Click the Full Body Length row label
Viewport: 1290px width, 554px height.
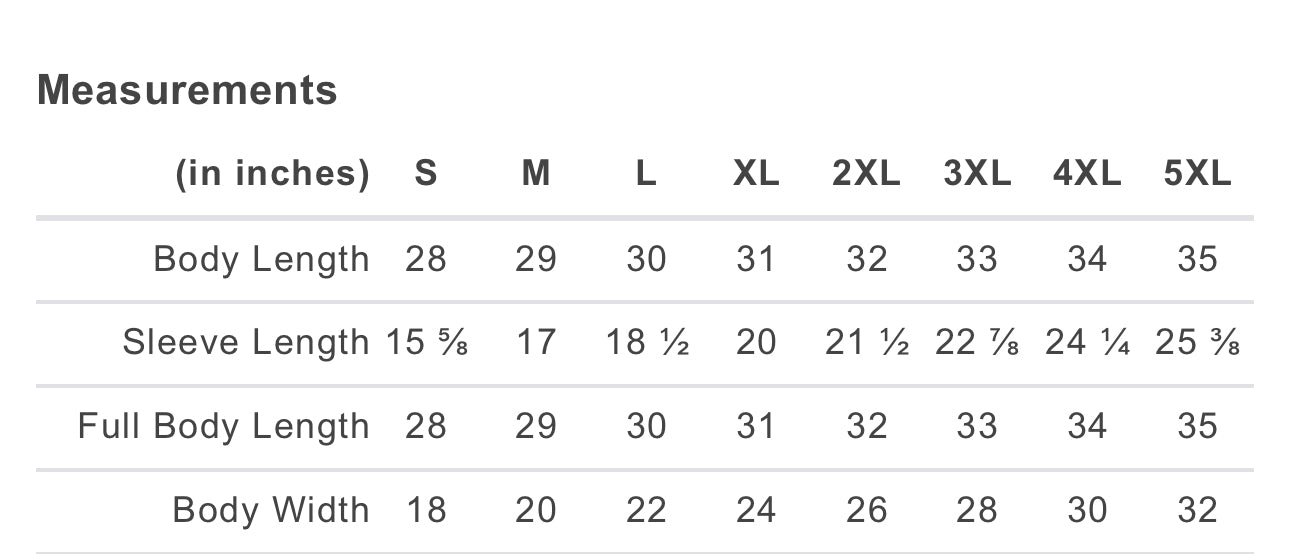[224, 427]
